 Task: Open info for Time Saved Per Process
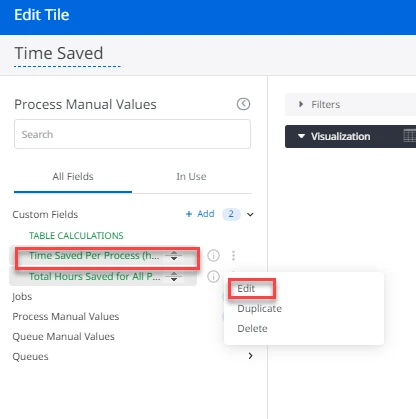point(213,256)
